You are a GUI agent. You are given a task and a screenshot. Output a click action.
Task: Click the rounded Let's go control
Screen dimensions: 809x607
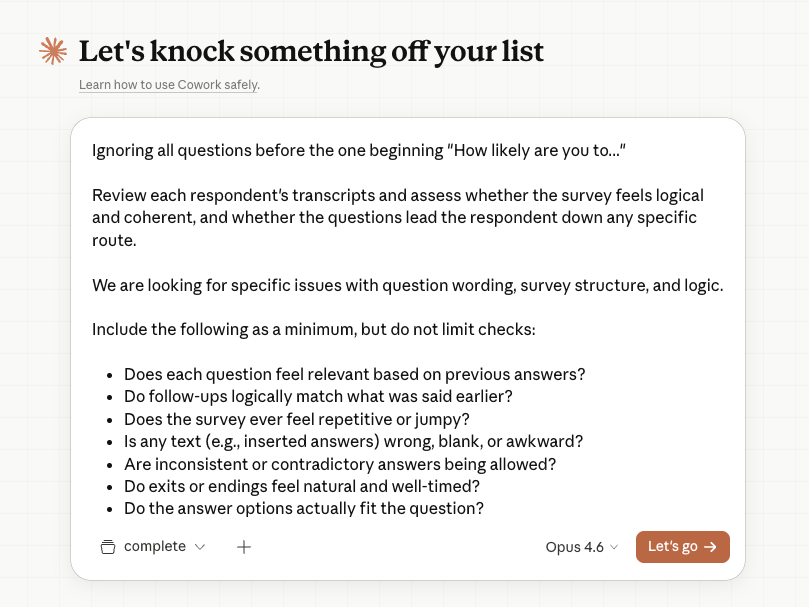click(682, 547)
